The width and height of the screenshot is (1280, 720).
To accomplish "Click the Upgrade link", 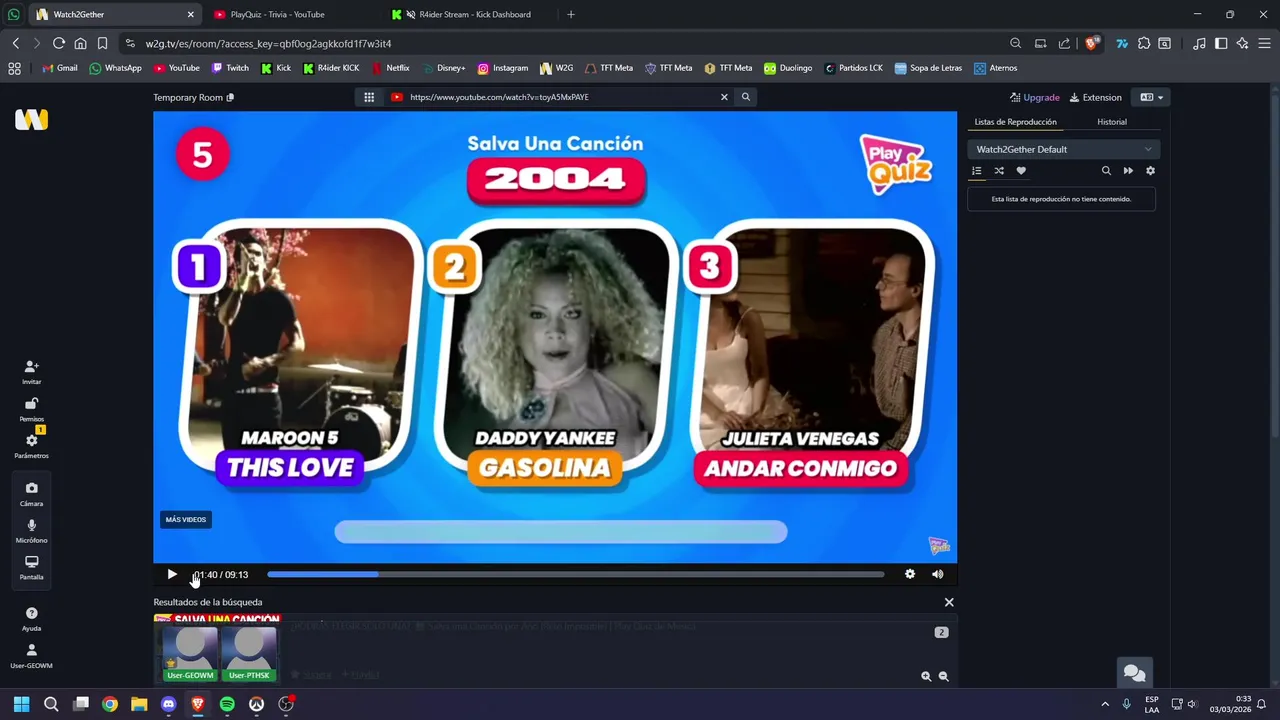I will [x=1034, y=97].
